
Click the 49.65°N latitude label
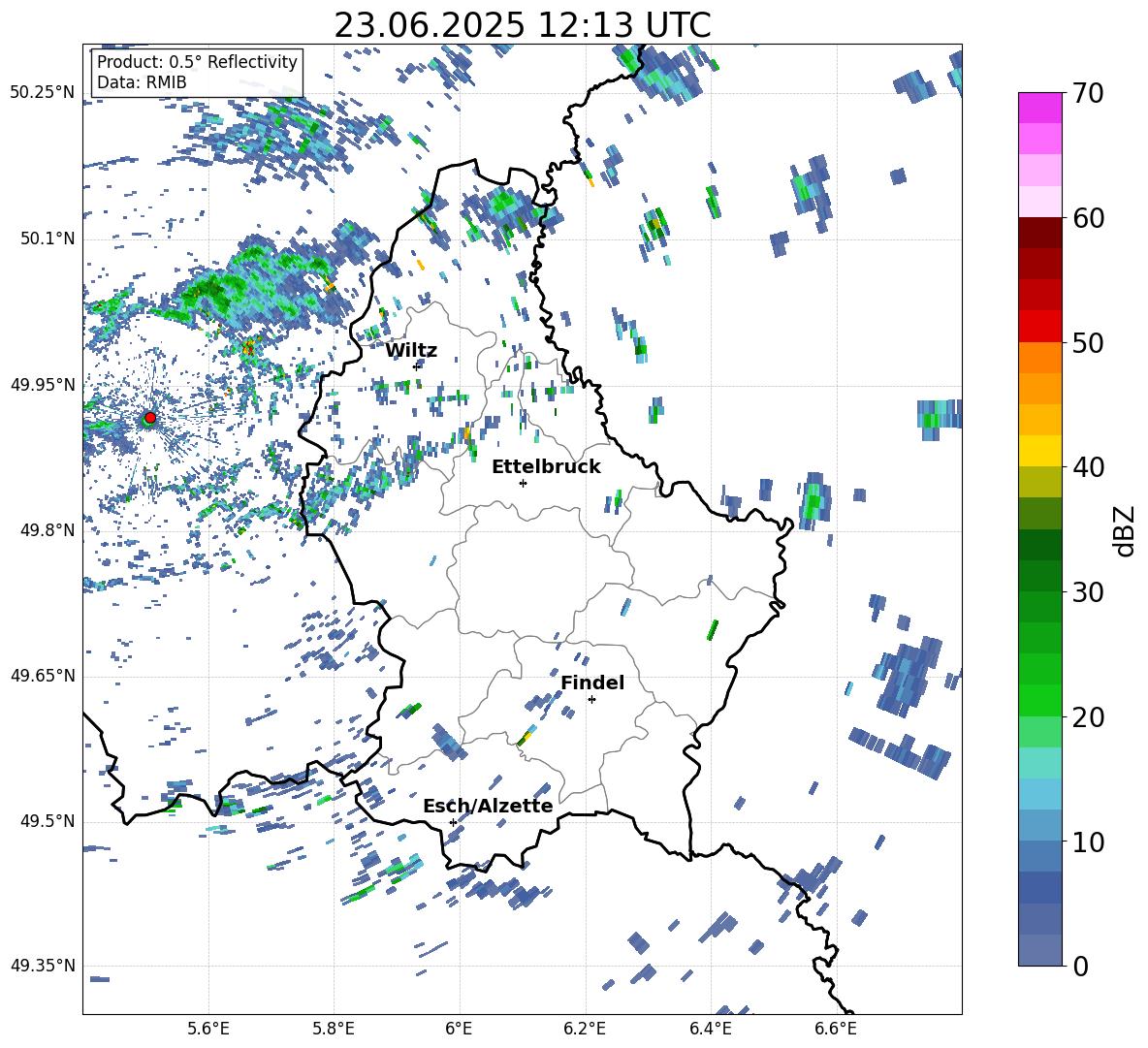click(x=43, y=676)
